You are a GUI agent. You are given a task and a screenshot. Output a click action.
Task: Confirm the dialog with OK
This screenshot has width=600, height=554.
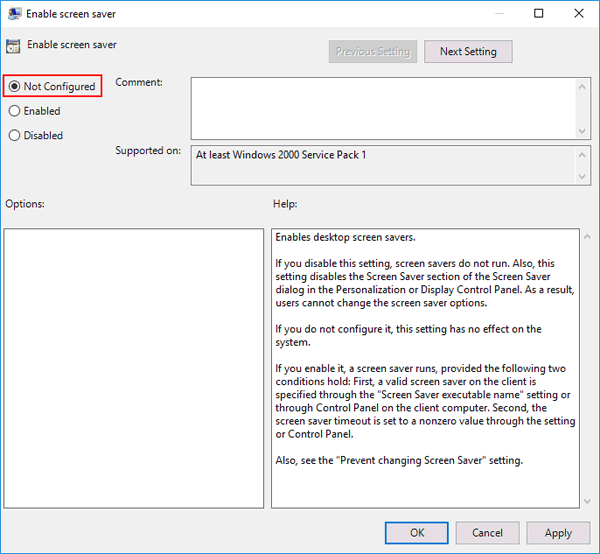coord(417,533)
